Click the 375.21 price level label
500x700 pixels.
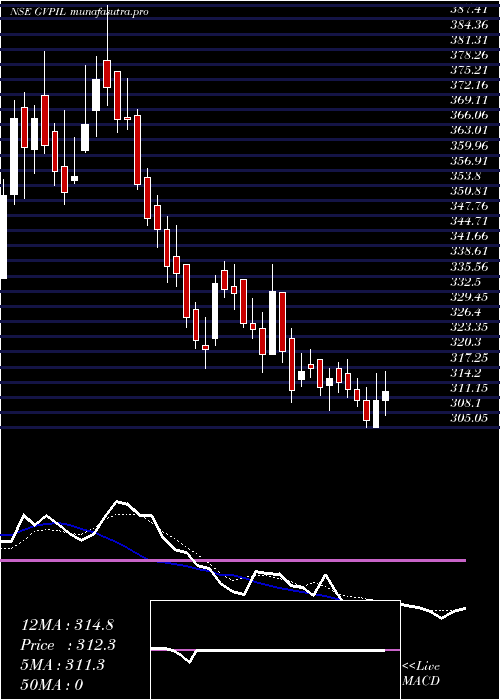pyautogui.click(x=467, y=70)
